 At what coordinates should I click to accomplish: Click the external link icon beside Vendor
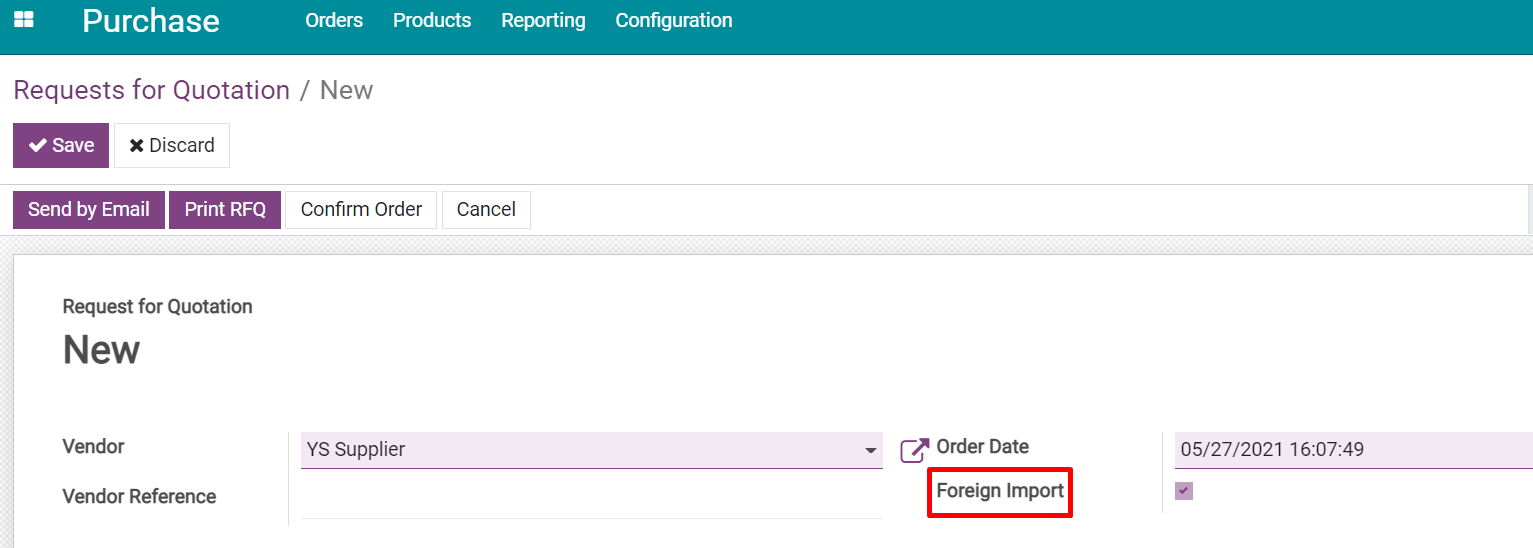coord(914,450)
